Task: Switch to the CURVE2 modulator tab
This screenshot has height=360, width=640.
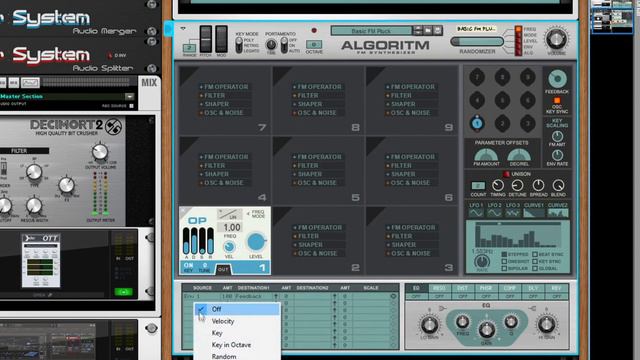Action: [558, 210]
